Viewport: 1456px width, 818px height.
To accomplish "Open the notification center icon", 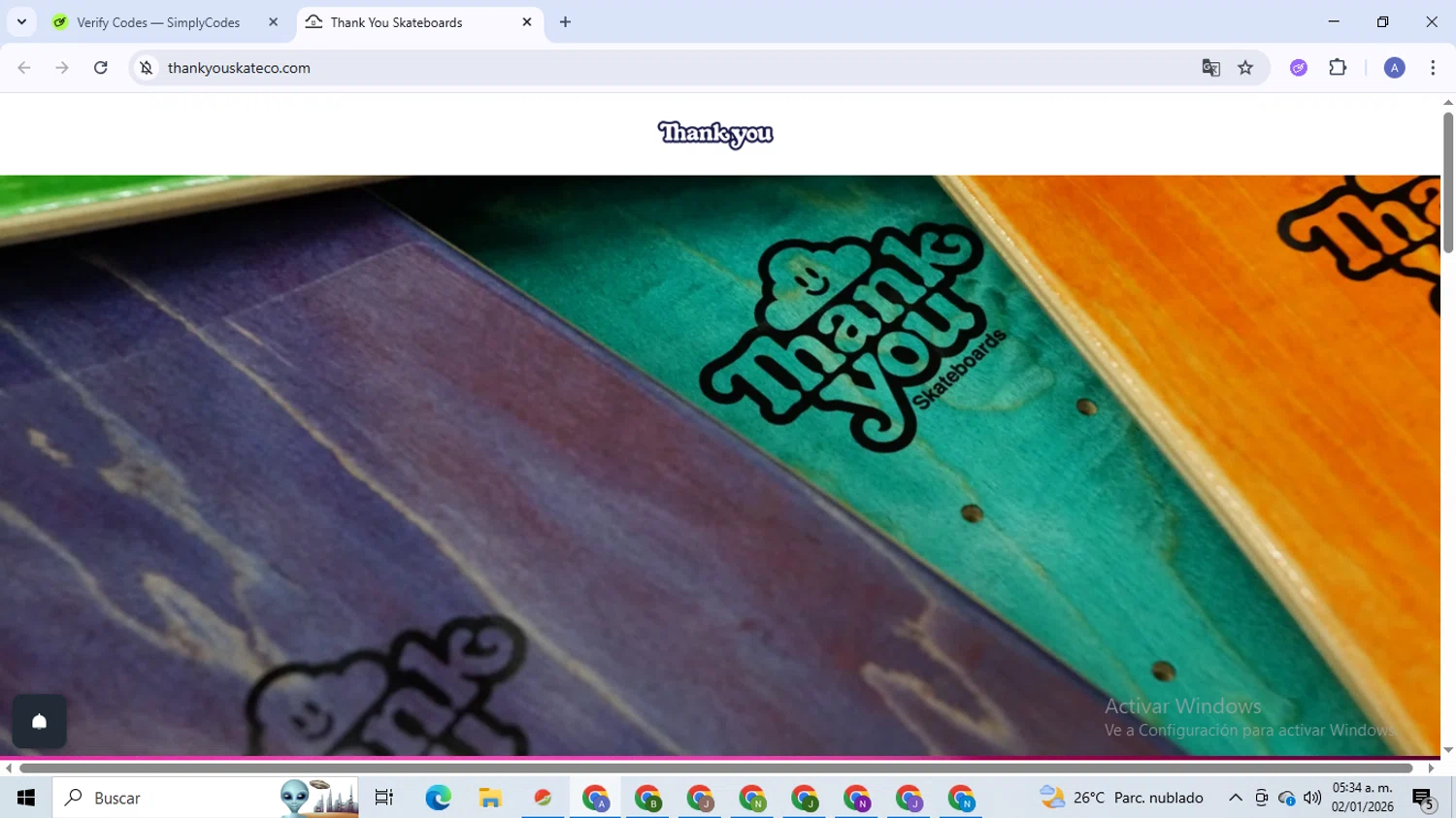I will (1424, 799).
